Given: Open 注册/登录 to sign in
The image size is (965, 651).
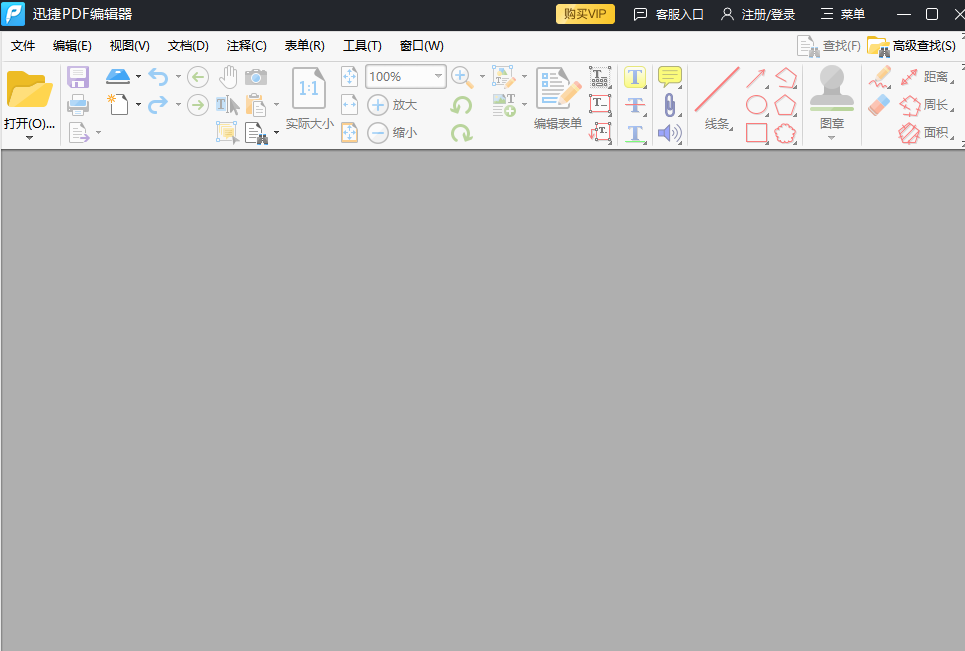Looking at the screenshot, I should (766, 14).
